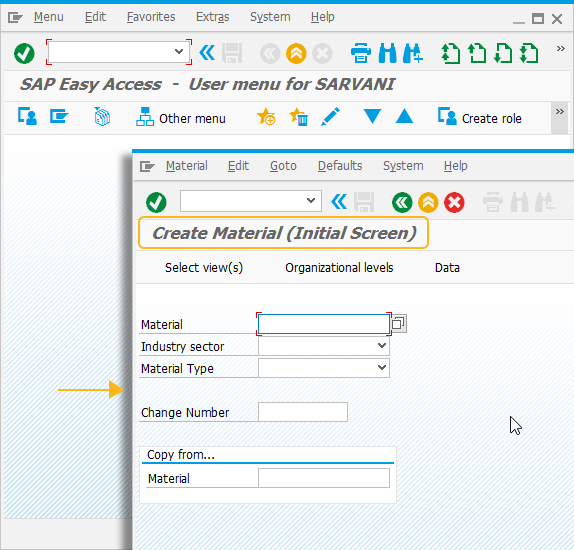Click the Organizational levels button

click(339, 268)
